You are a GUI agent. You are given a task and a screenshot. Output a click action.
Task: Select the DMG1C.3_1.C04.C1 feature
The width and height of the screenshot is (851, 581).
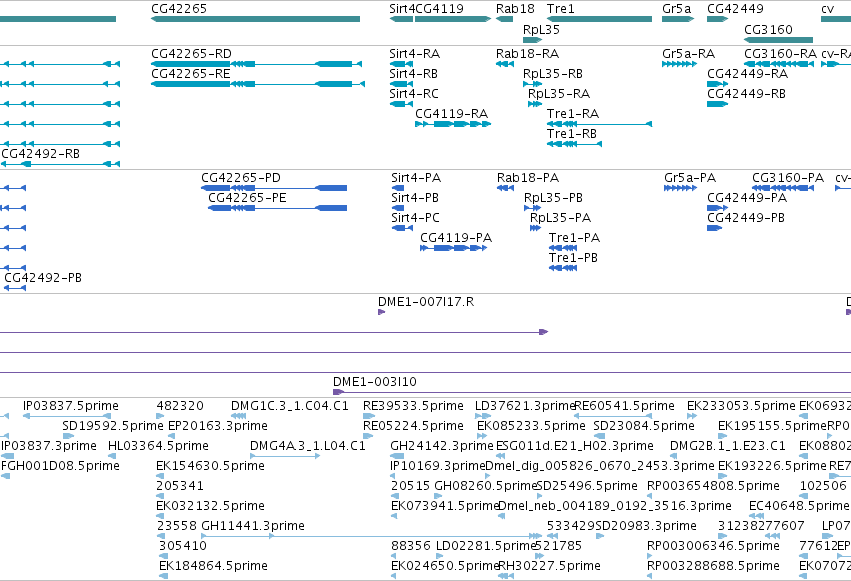239,416
